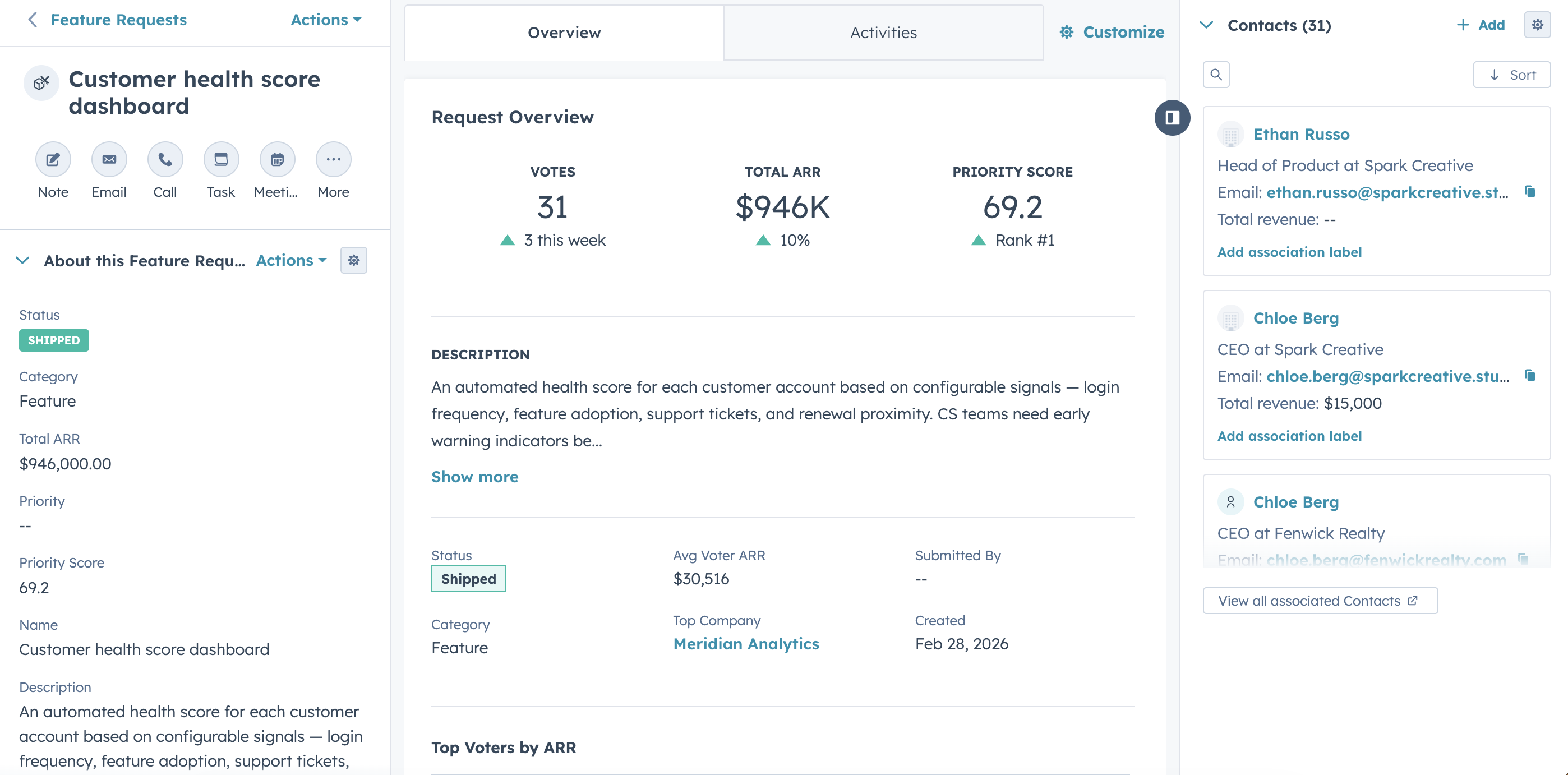Show more of the description
Viewport: 1568px width, 775px height.
475,477
